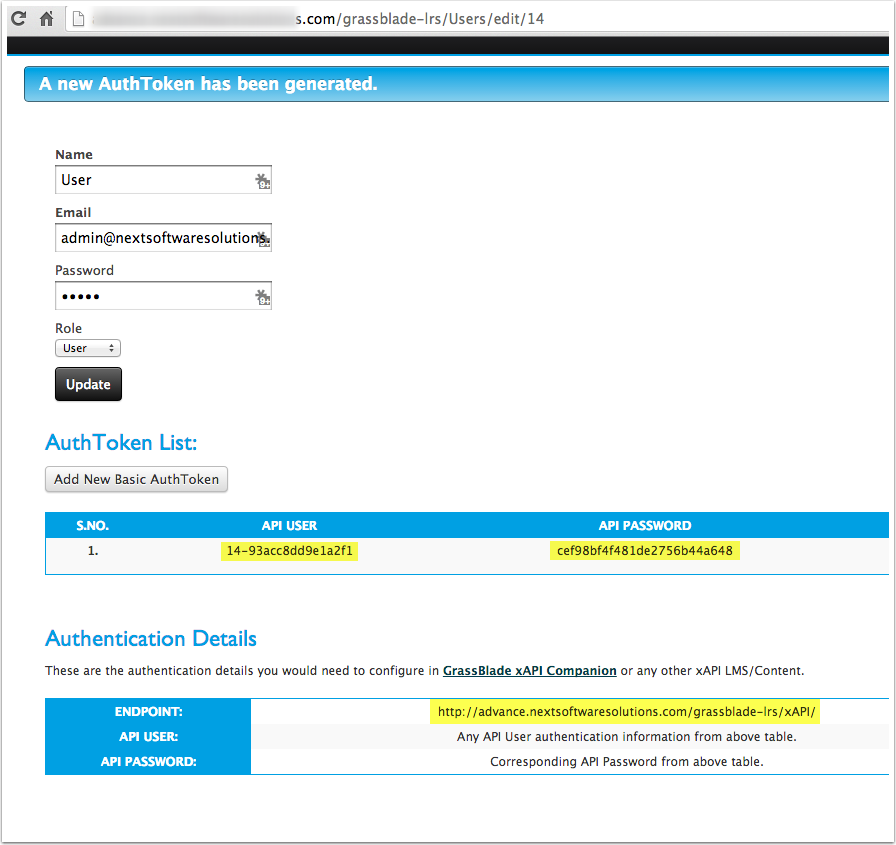Open the Role dropdown
Screen dimensions: 896x845
(88, 348)
